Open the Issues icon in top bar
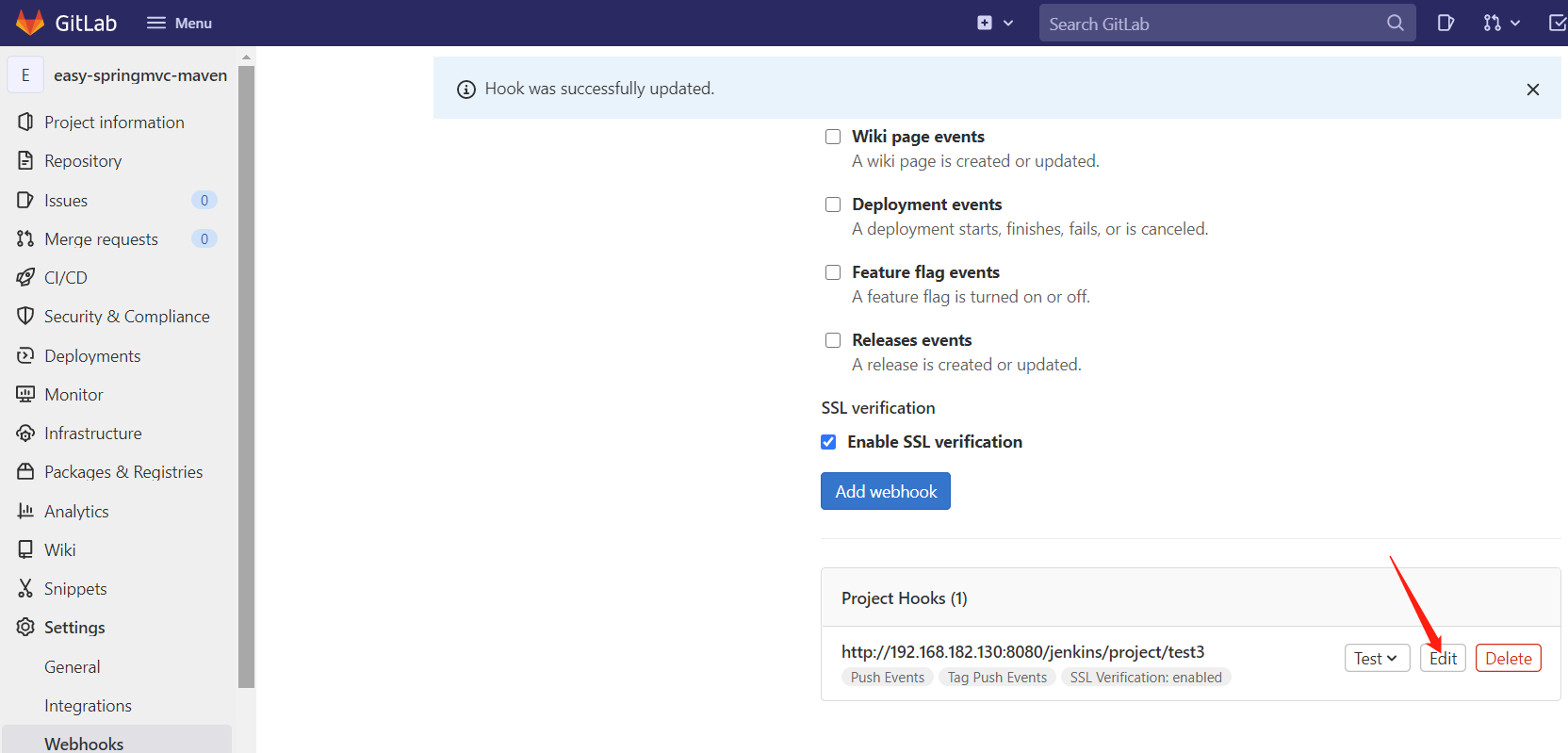This screenshot has width=1568, height=753. (x=1445, y=23)
